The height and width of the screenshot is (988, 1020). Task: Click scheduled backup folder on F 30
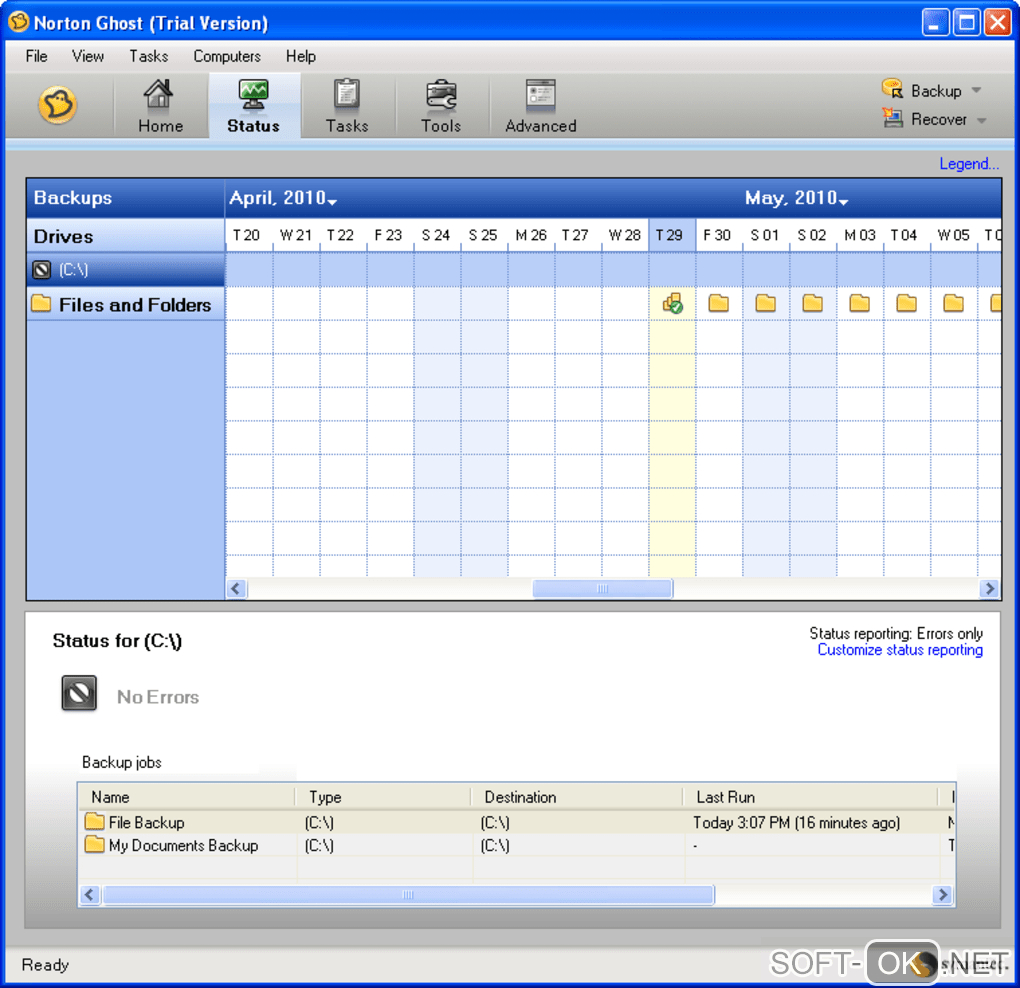pos(719,303)
